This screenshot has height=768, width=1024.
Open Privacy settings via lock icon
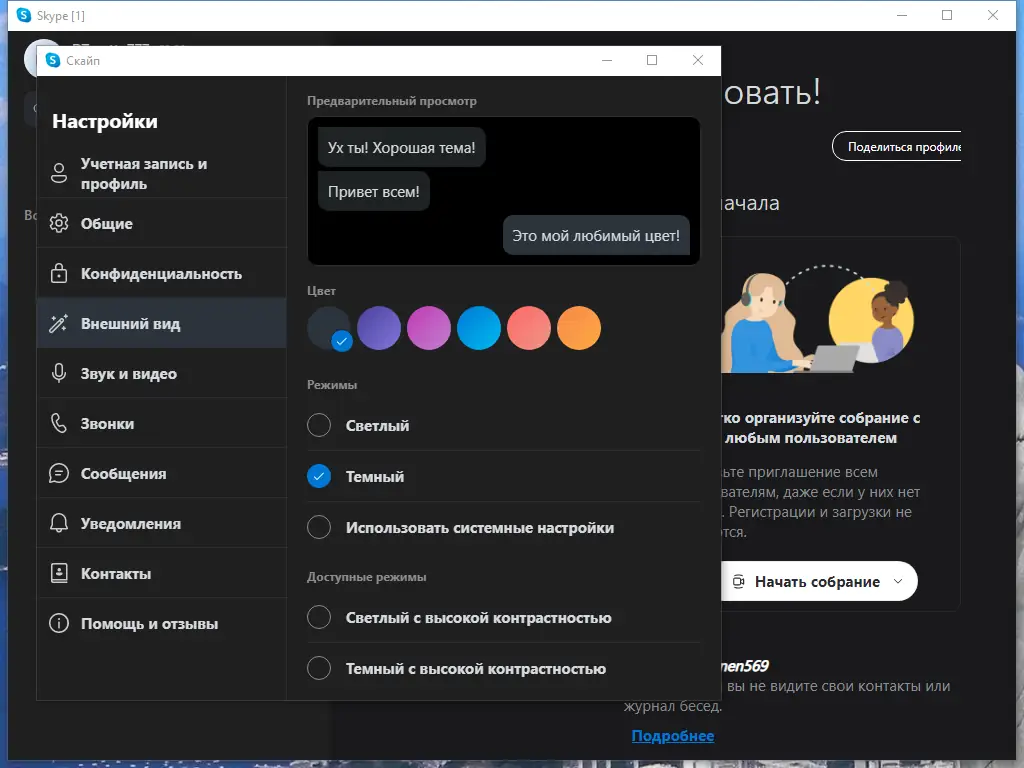[60, 272]
